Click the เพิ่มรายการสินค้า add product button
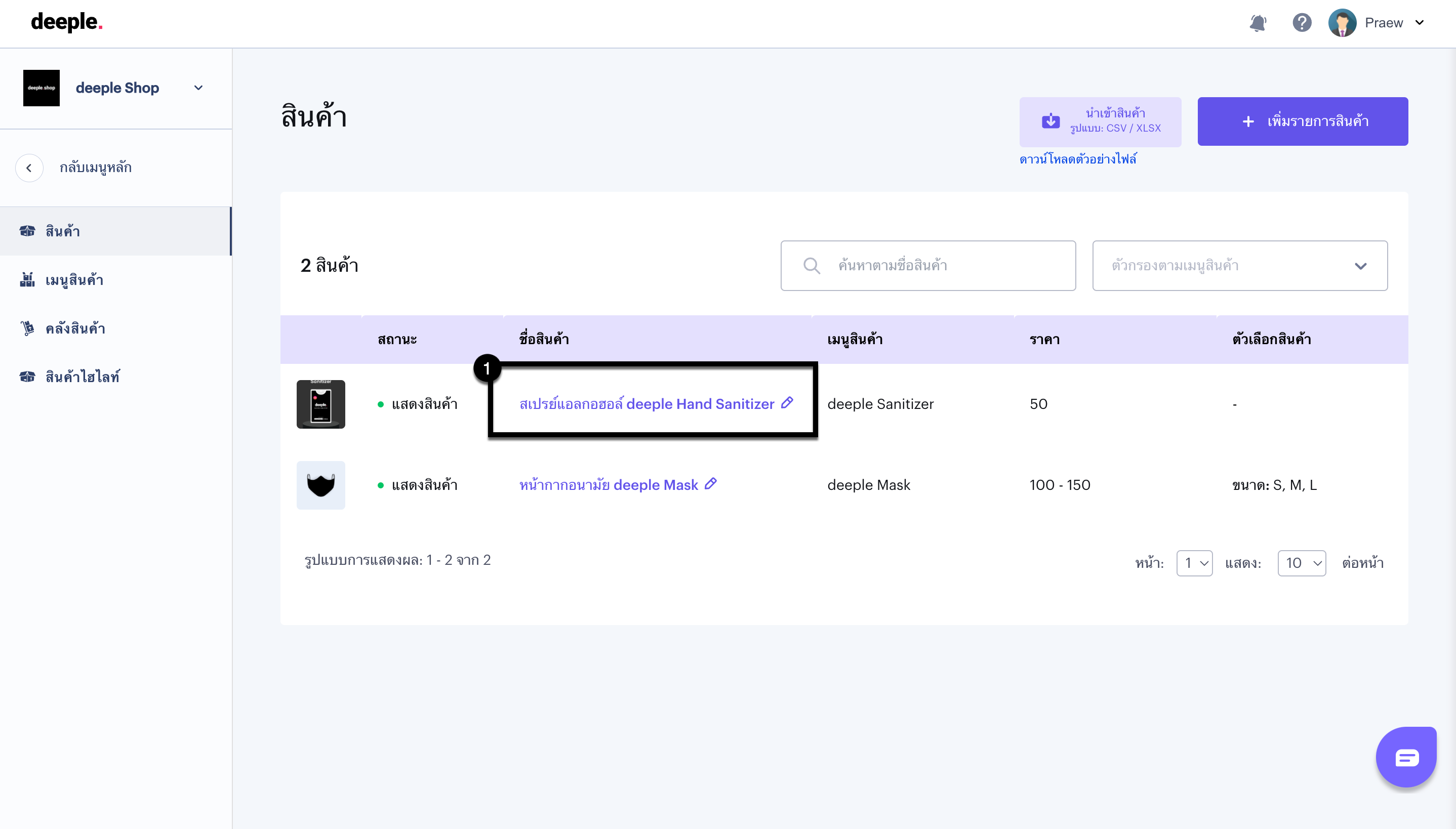 coord(1302,121)
